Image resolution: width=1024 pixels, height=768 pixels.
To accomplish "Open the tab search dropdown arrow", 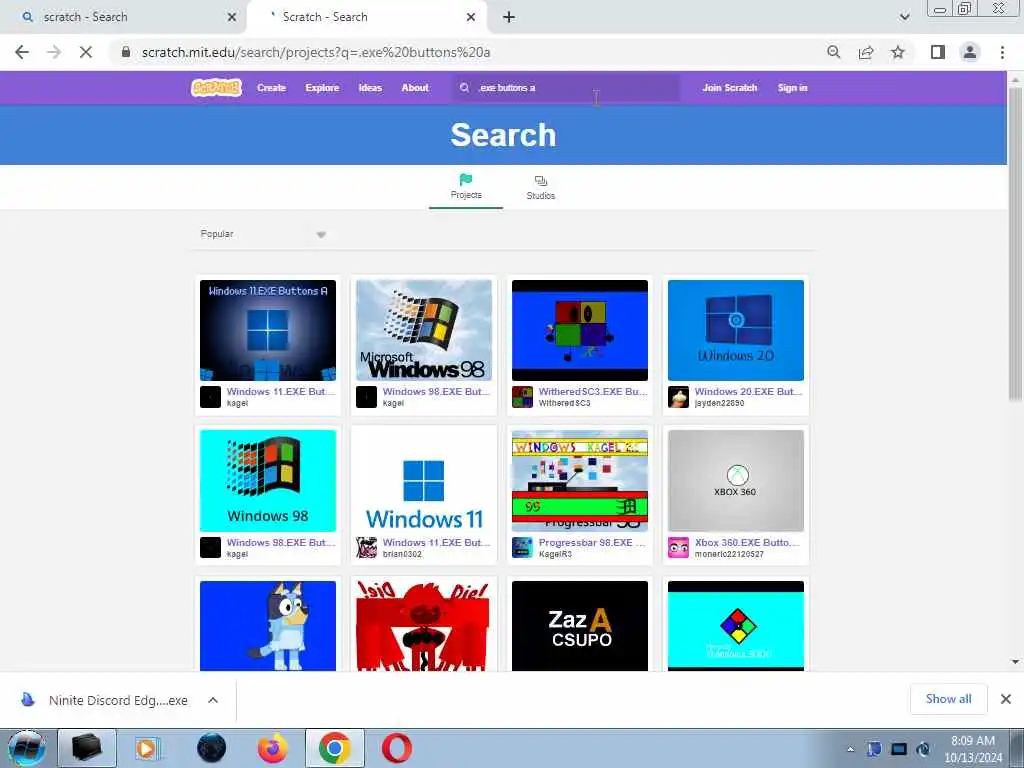I will pyautogui.click(x=904, y=17).
